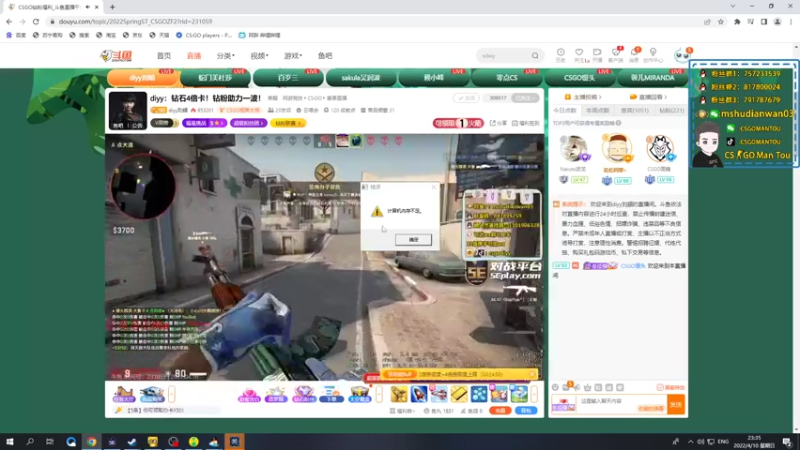Open the Windows Start menu
This screenshot has width=800, height=450.
pos(10,441)
